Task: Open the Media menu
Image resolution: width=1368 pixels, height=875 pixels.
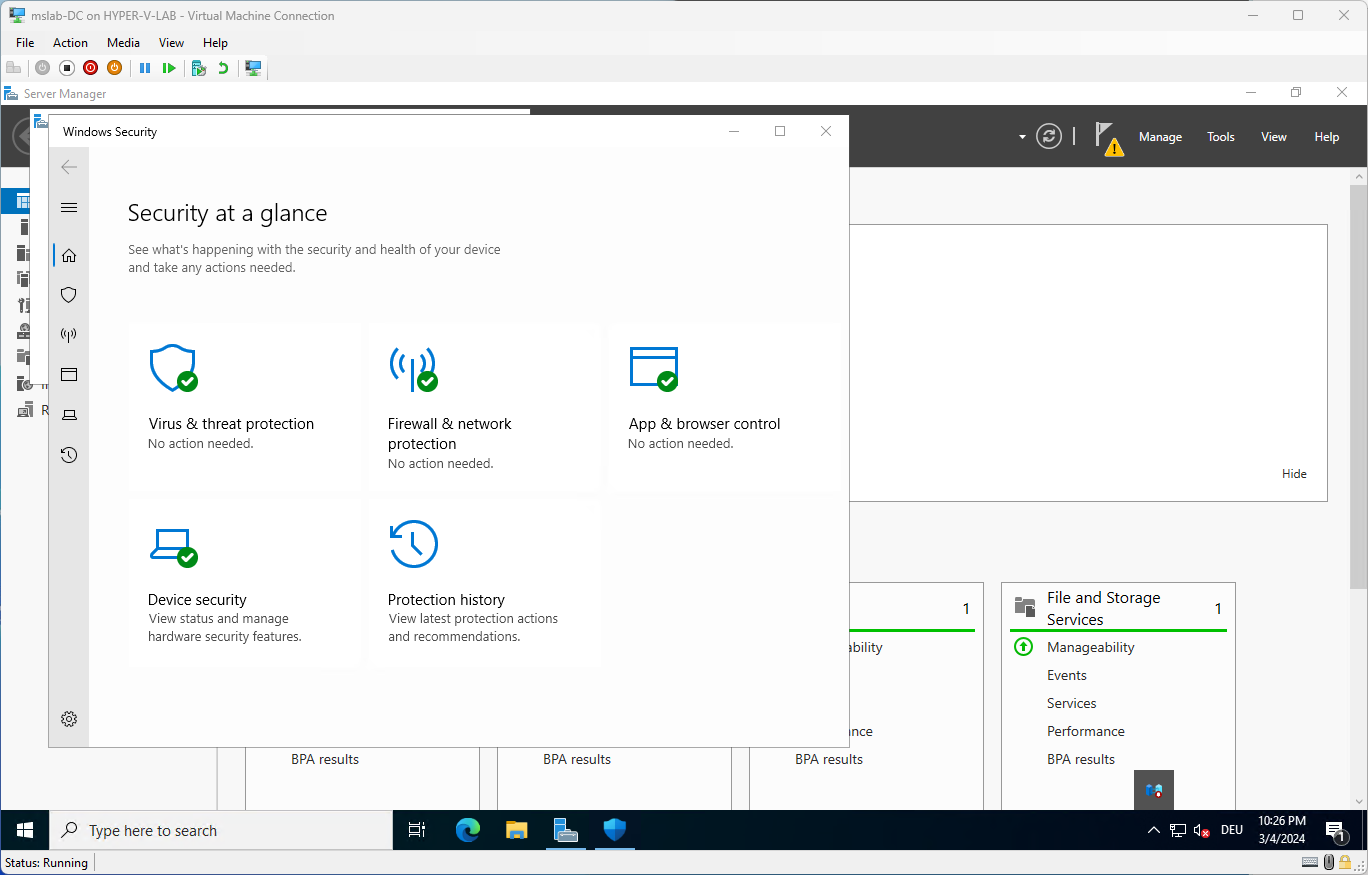Action: click(x=123, y=42)
